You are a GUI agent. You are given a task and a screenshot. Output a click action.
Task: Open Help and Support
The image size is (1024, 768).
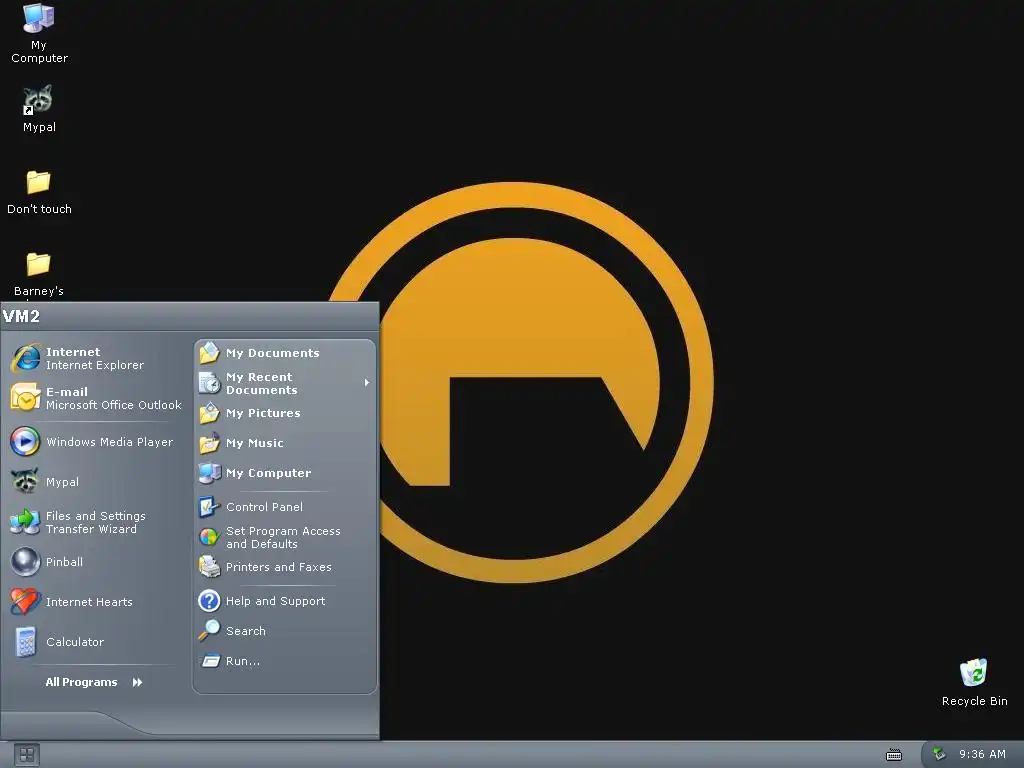coord(285,601)
